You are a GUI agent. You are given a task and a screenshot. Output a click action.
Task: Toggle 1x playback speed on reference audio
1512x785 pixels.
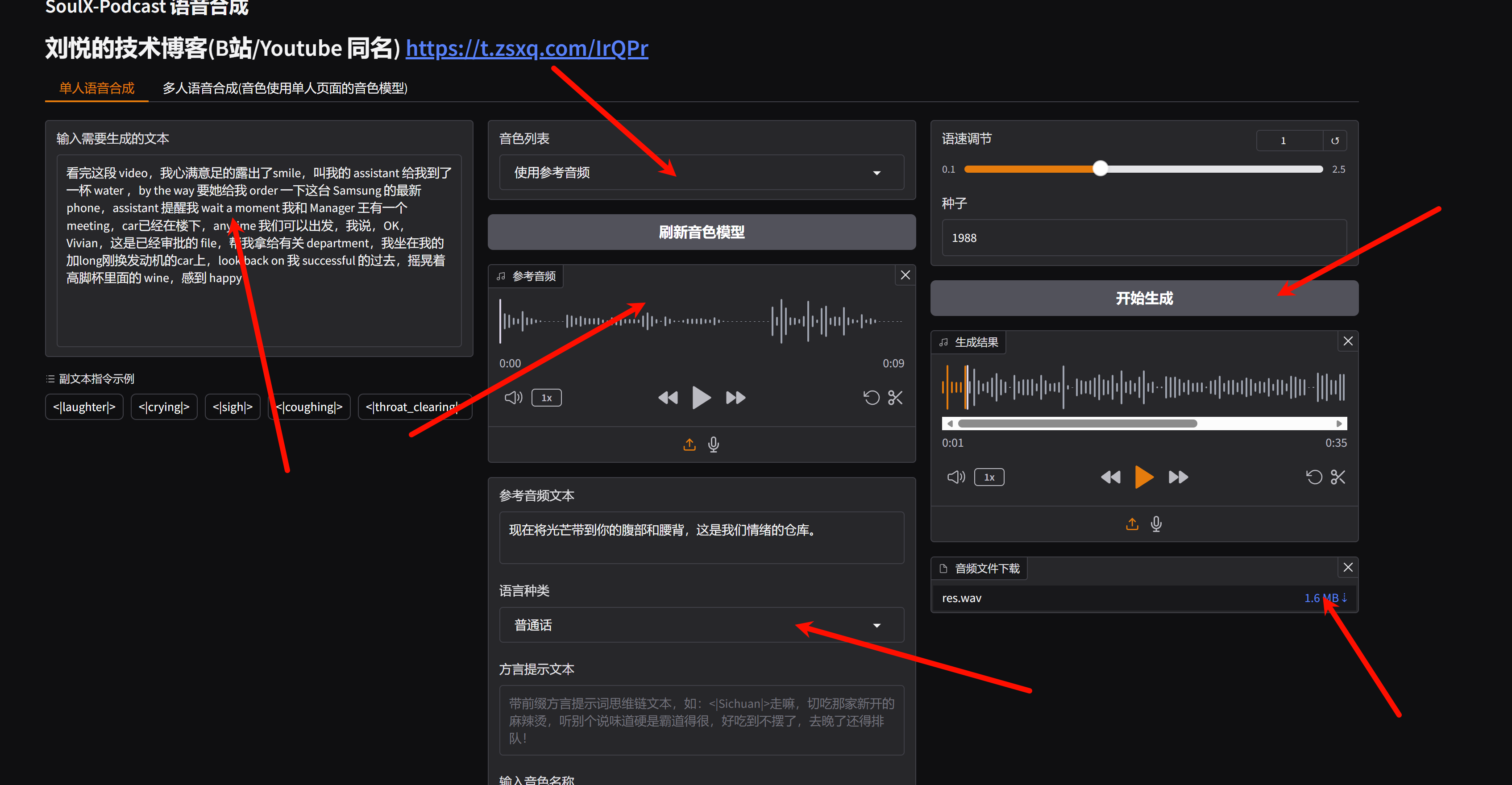(546, 398)
